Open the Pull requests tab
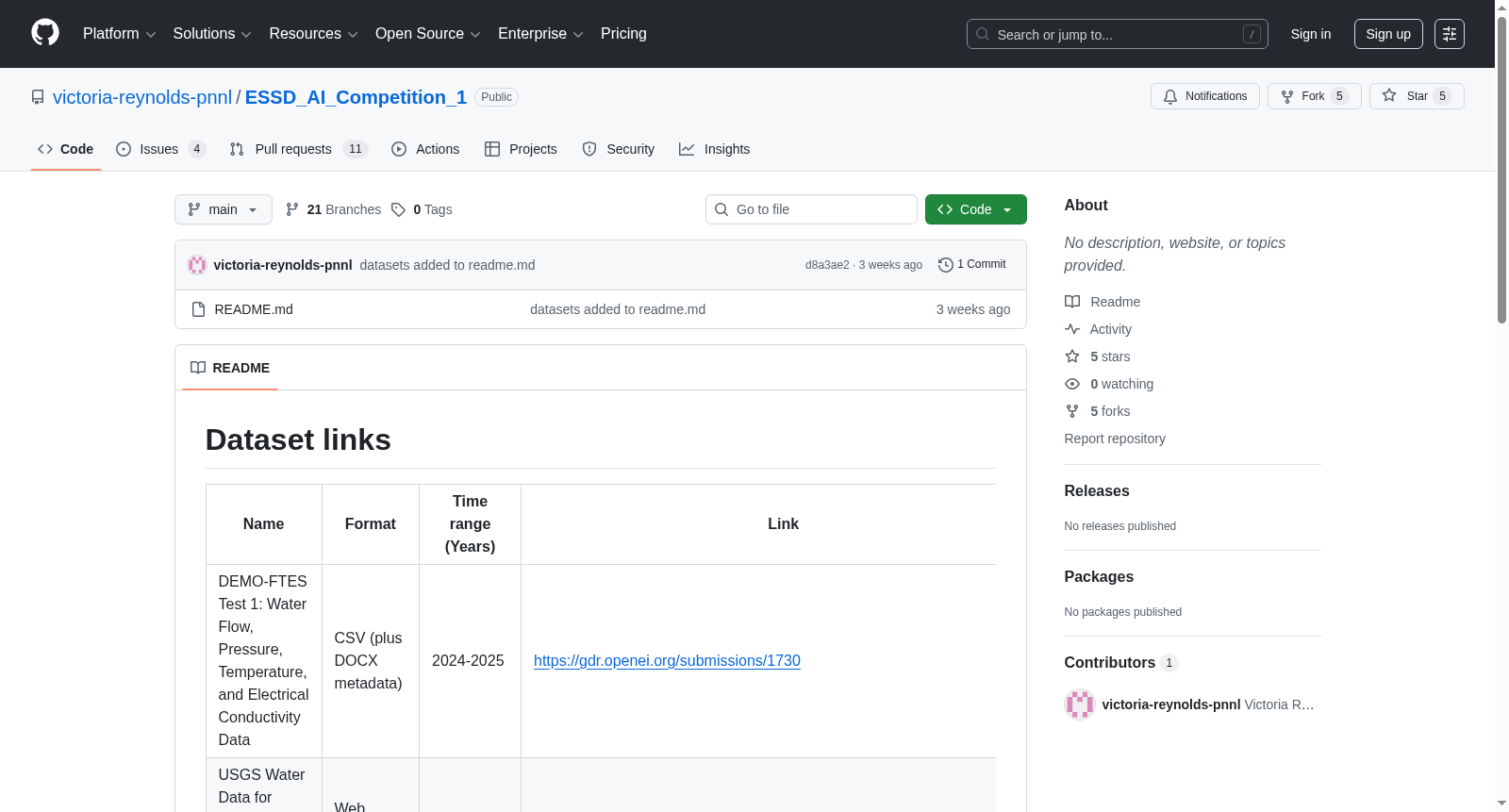This screenshot has height=812, width=1509. (298, 149)
